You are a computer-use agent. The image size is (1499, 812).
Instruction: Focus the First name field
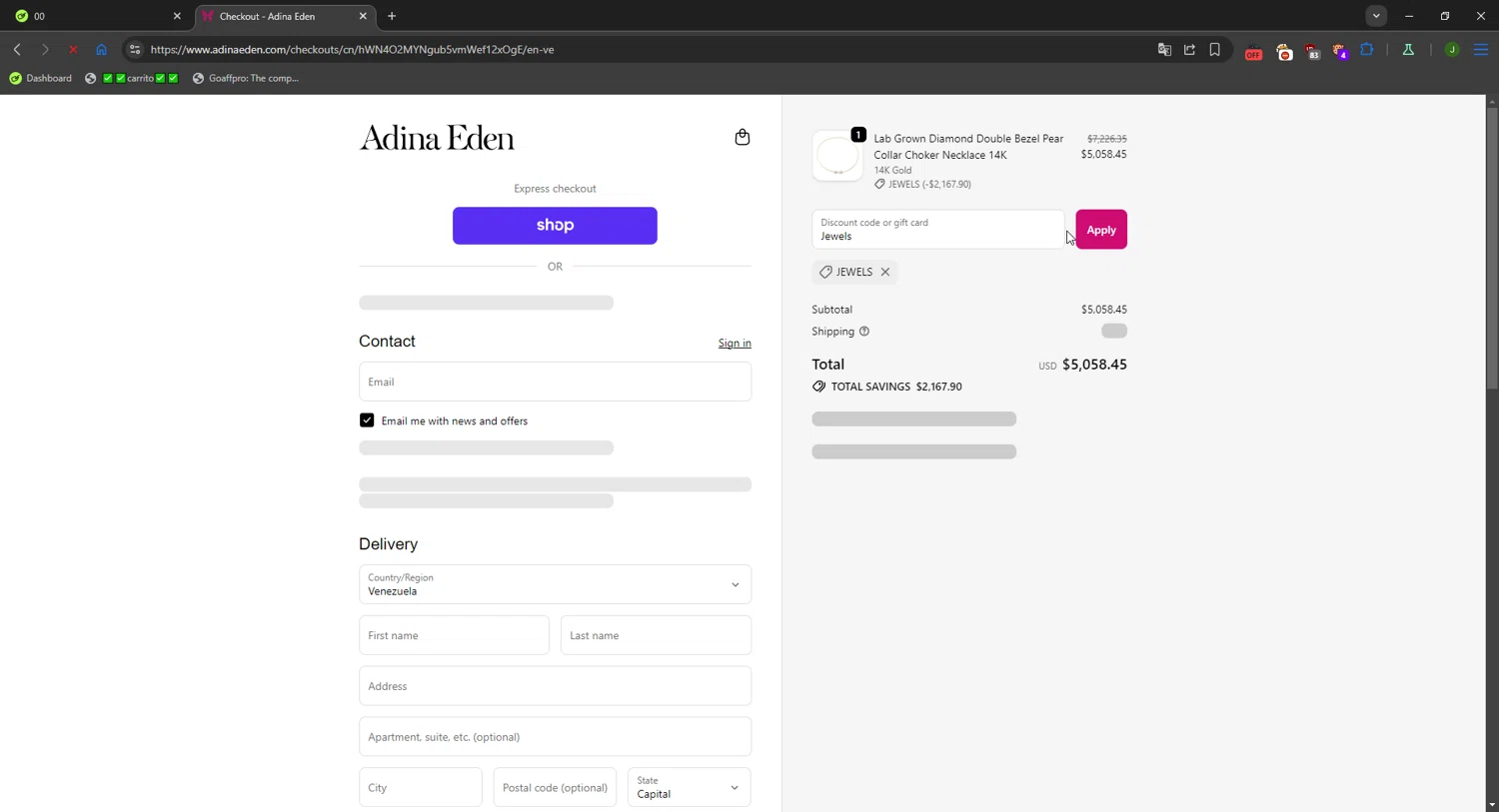click(454, 635)
